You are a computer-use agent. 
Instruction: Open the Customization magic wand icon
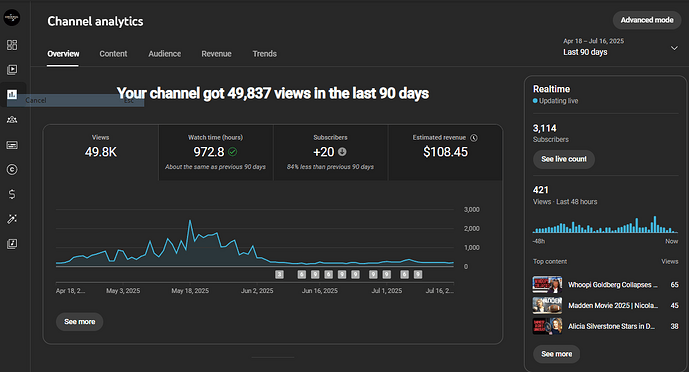coord(12,219)
